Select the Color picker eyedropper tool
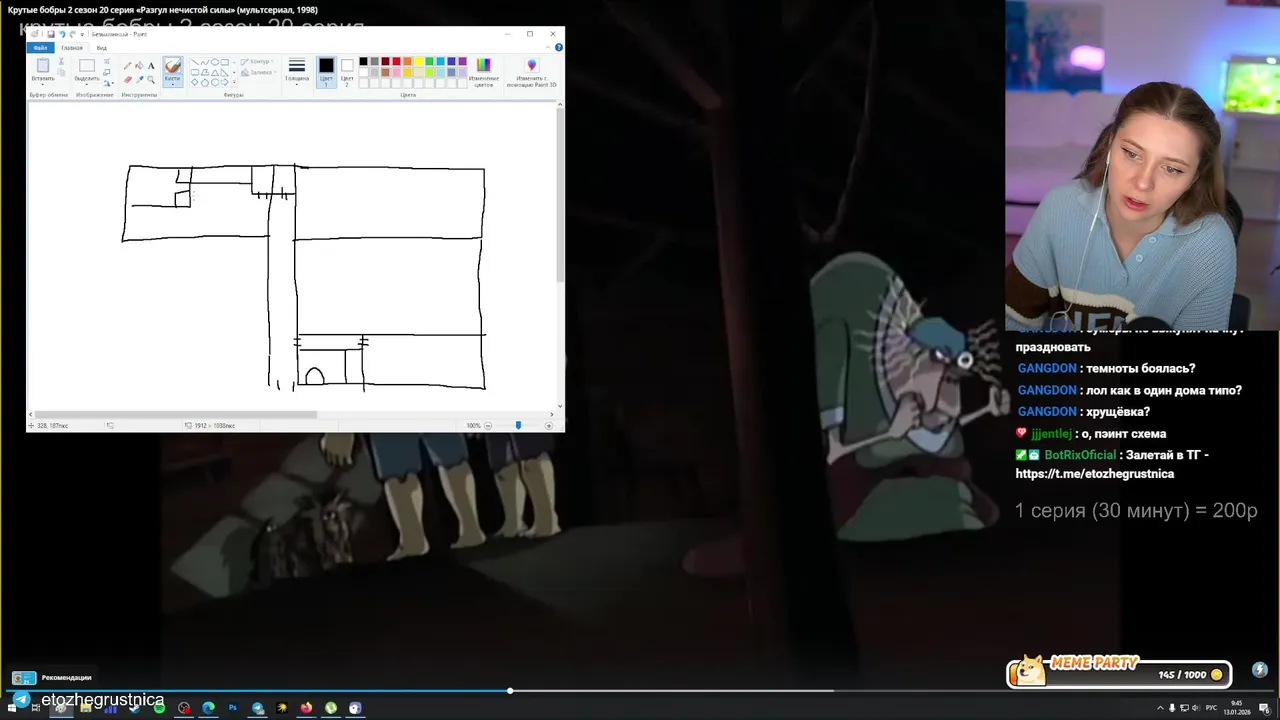 click(139, 80)
